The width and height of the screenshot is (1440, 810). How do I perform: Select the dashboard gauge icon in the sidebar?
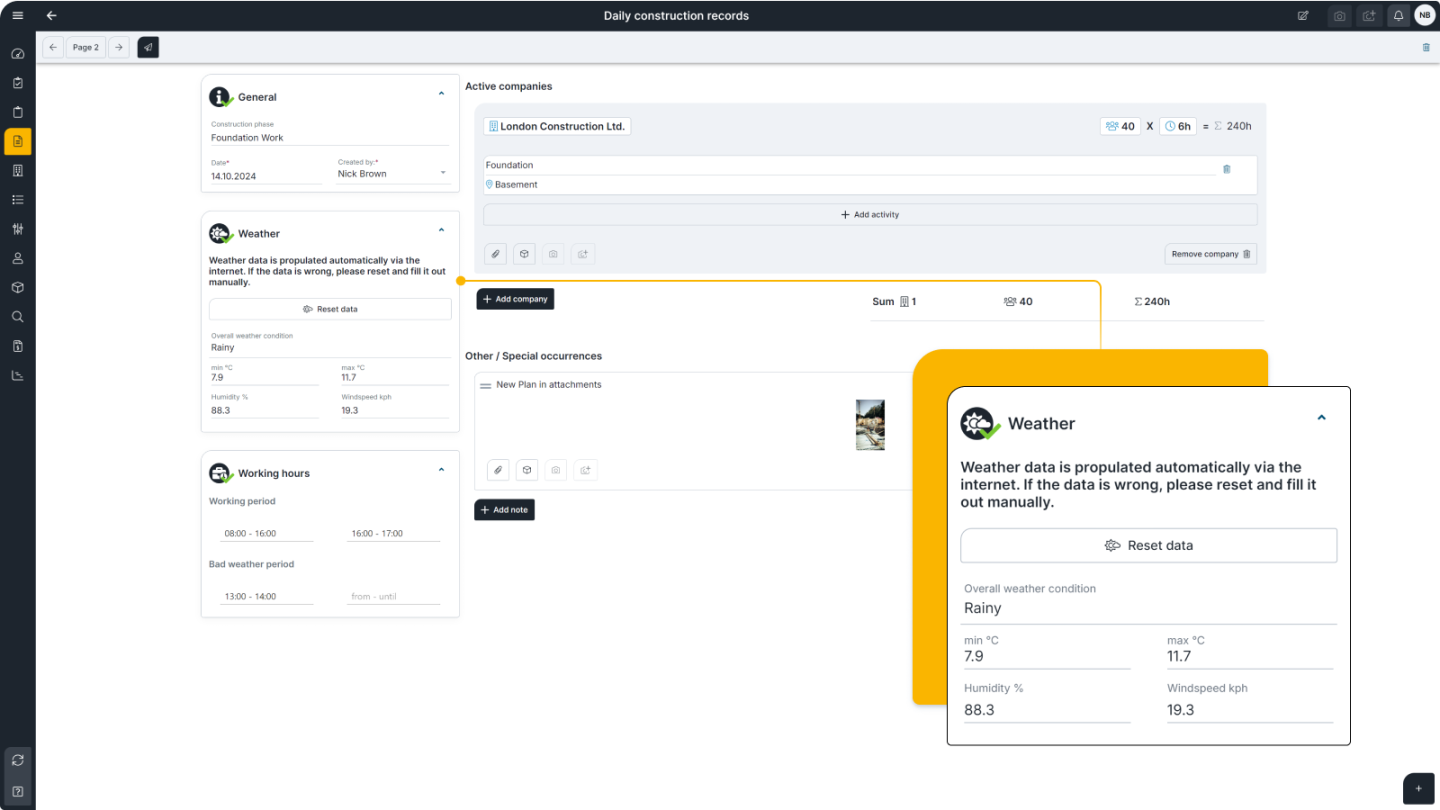pyautogui.click(x=17, y=53)
